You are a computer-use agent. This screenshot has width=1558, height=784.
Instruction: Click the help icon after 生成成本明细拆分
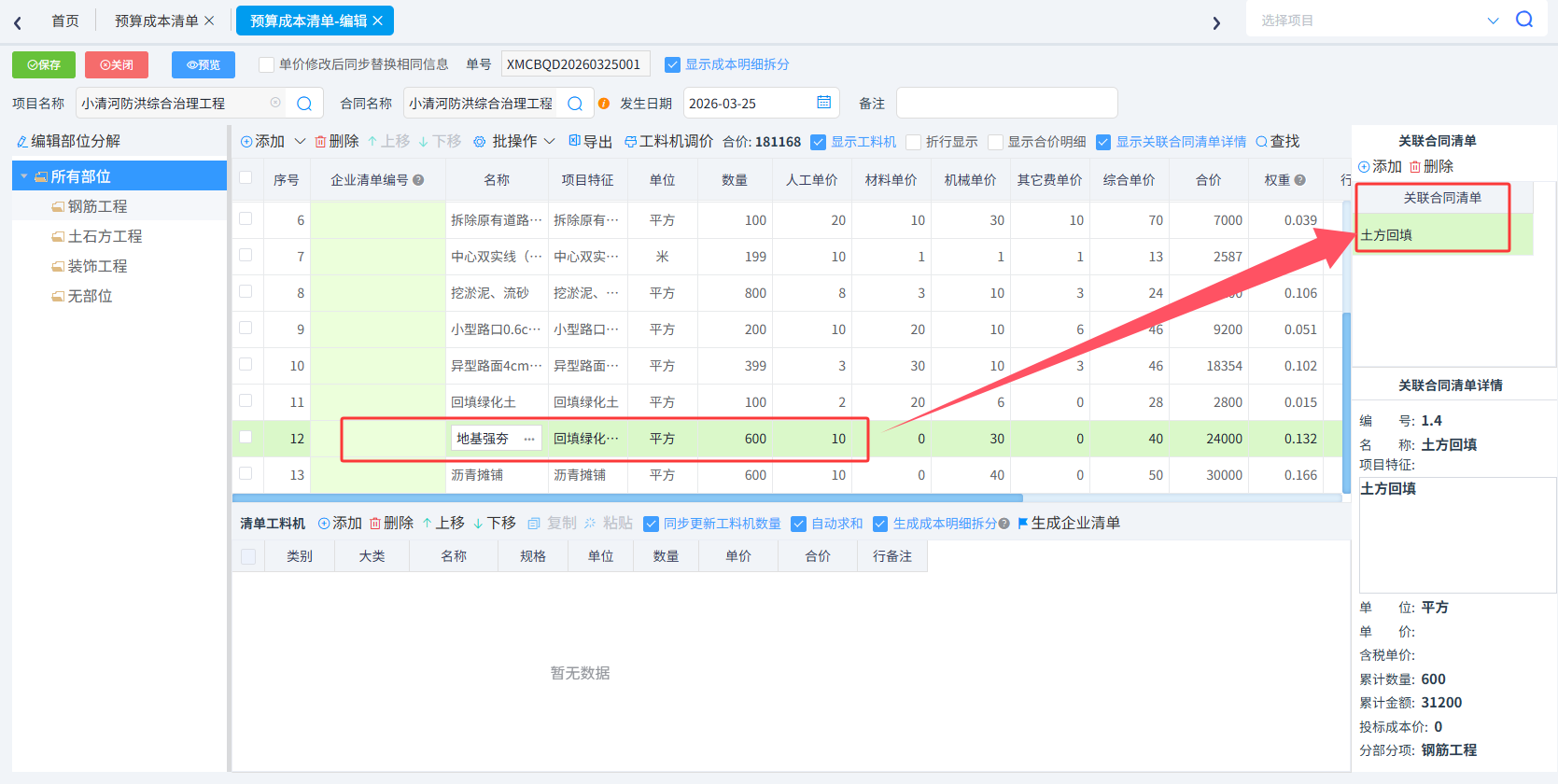(1004, 524)
